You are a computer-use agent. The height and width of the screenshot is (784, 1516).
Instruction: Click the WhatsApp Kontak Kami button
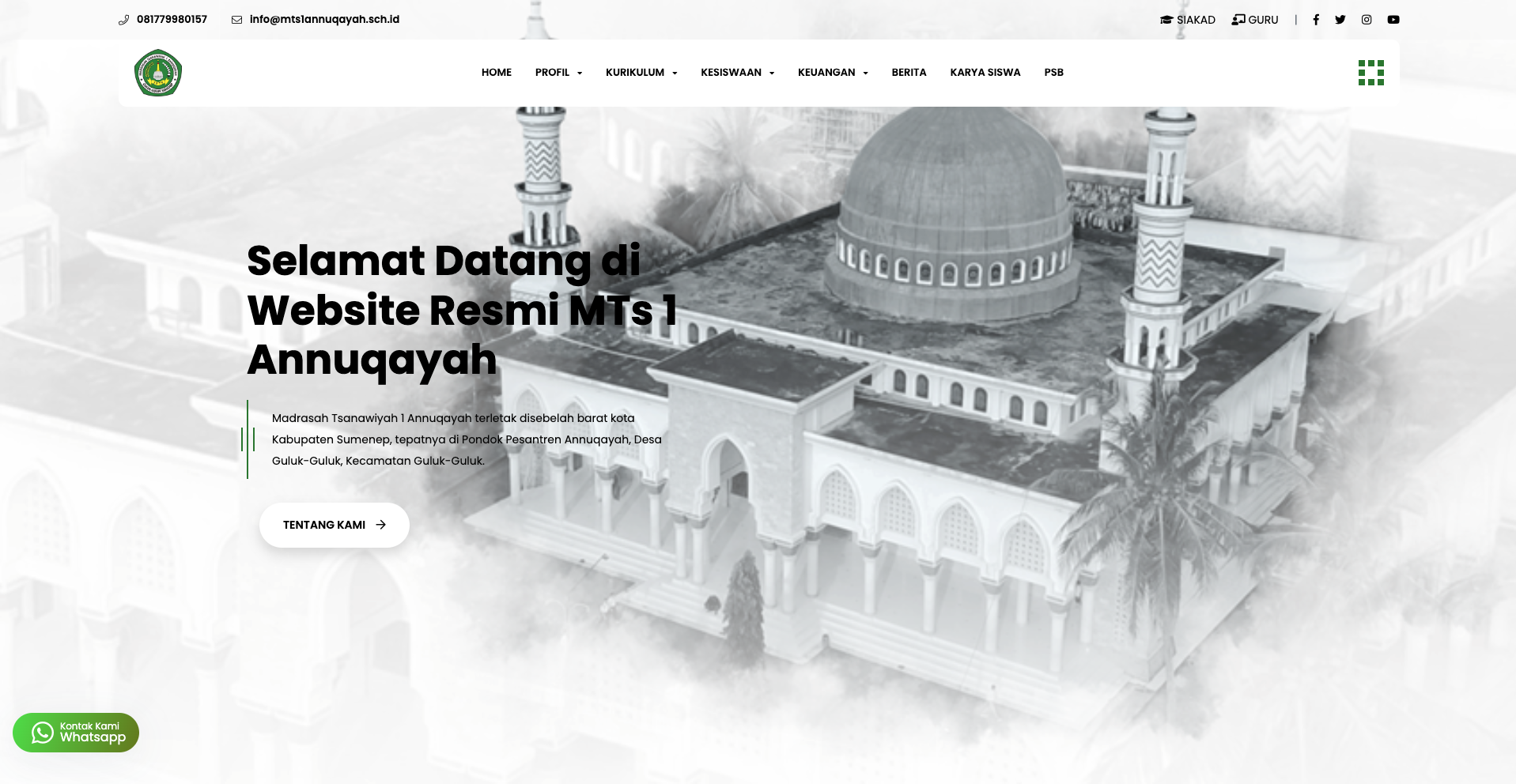coord(76,733)
